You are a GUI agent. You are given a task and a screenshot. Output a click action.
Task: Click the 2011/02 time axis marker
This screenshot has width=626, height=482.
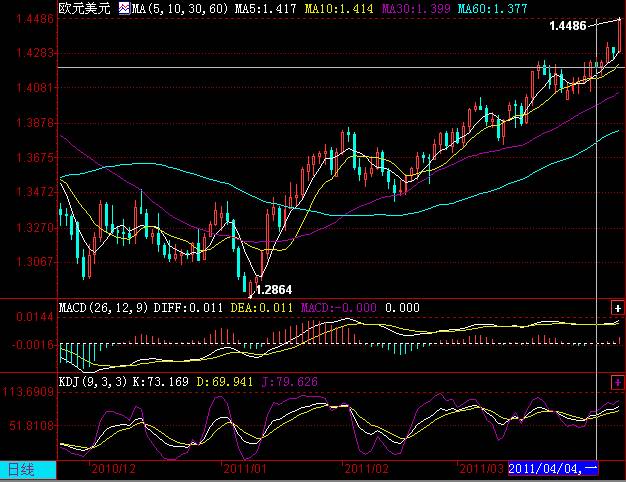[366, 468]
